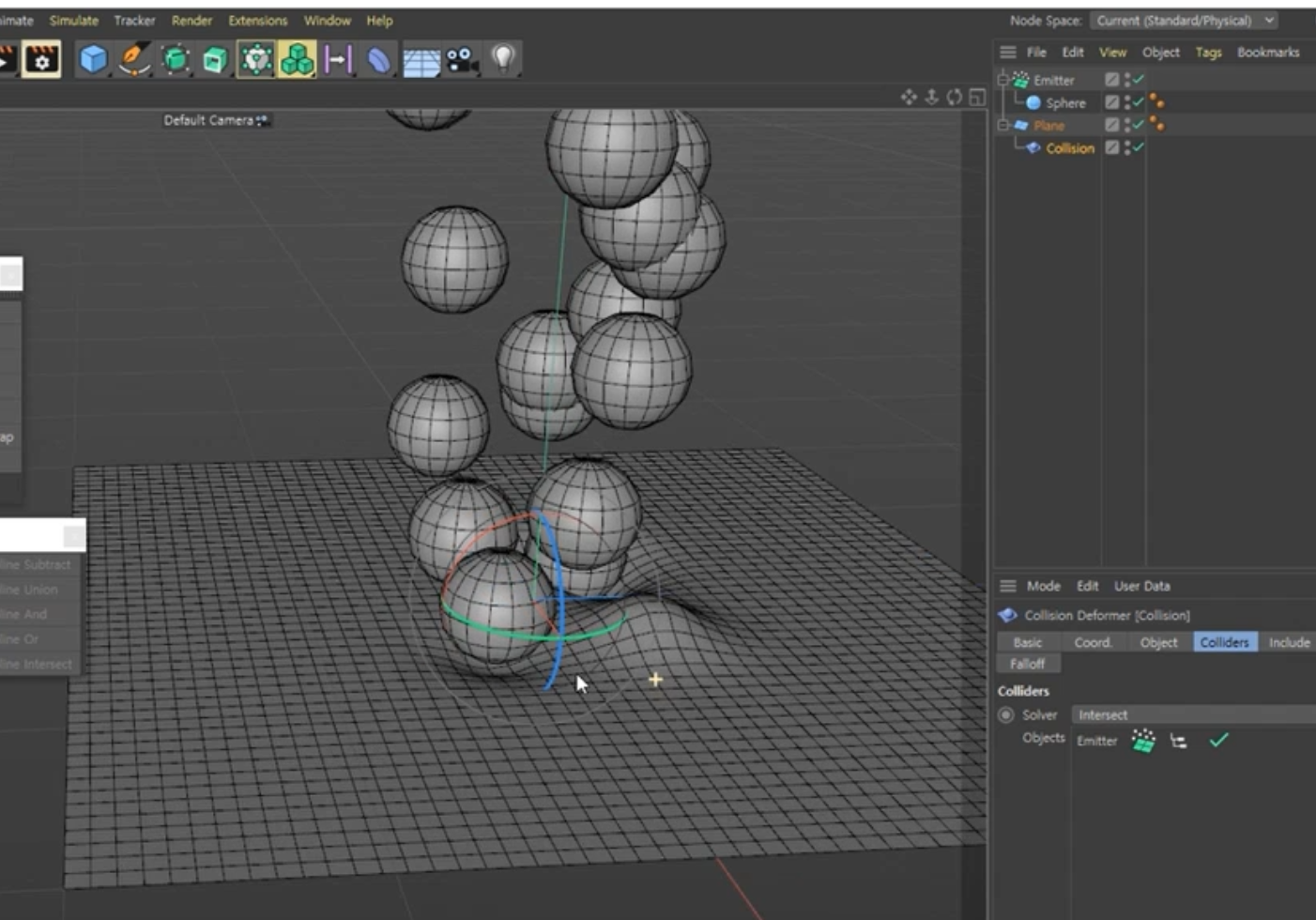The width and height of the screenshot is (1316, 920).
Task: Open the Extensions menu
Action: coord(258,21)
